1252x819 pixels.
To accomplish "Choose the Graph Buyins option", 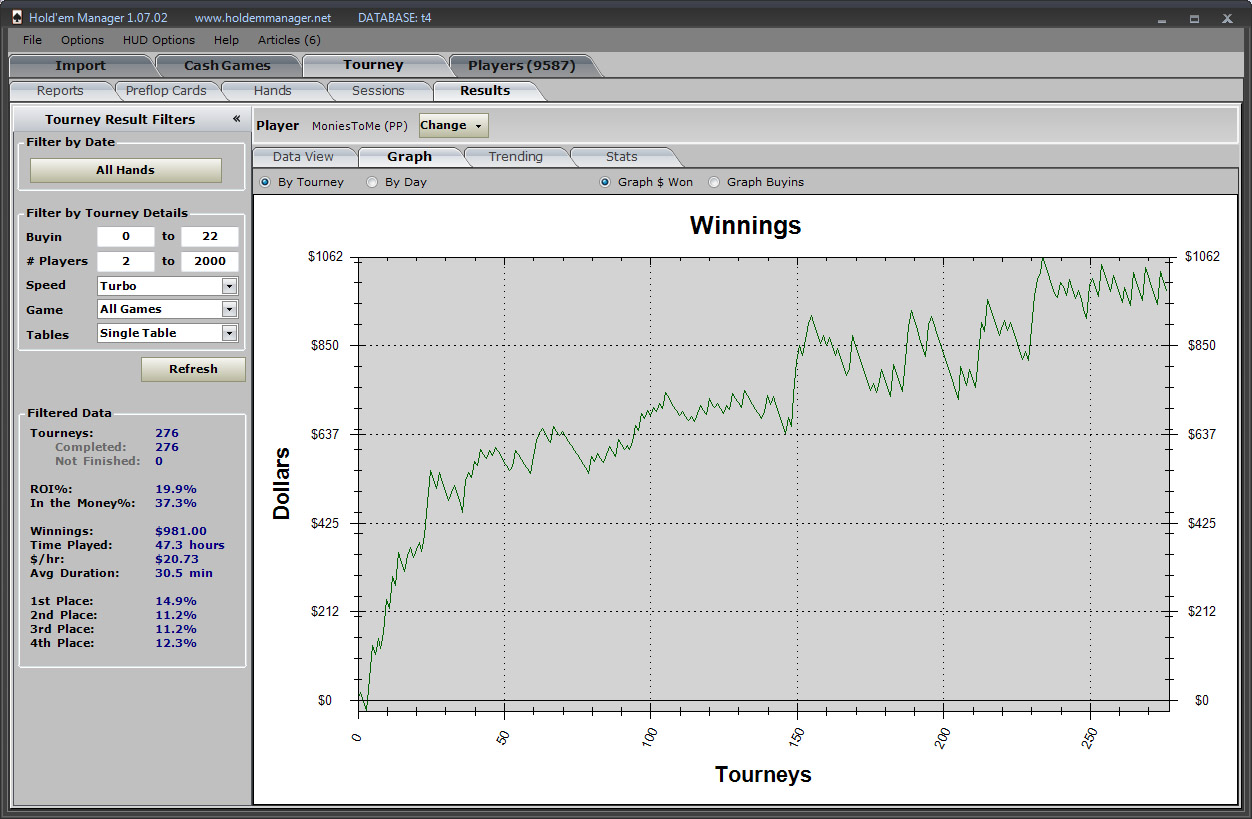I will click(714, 182).
